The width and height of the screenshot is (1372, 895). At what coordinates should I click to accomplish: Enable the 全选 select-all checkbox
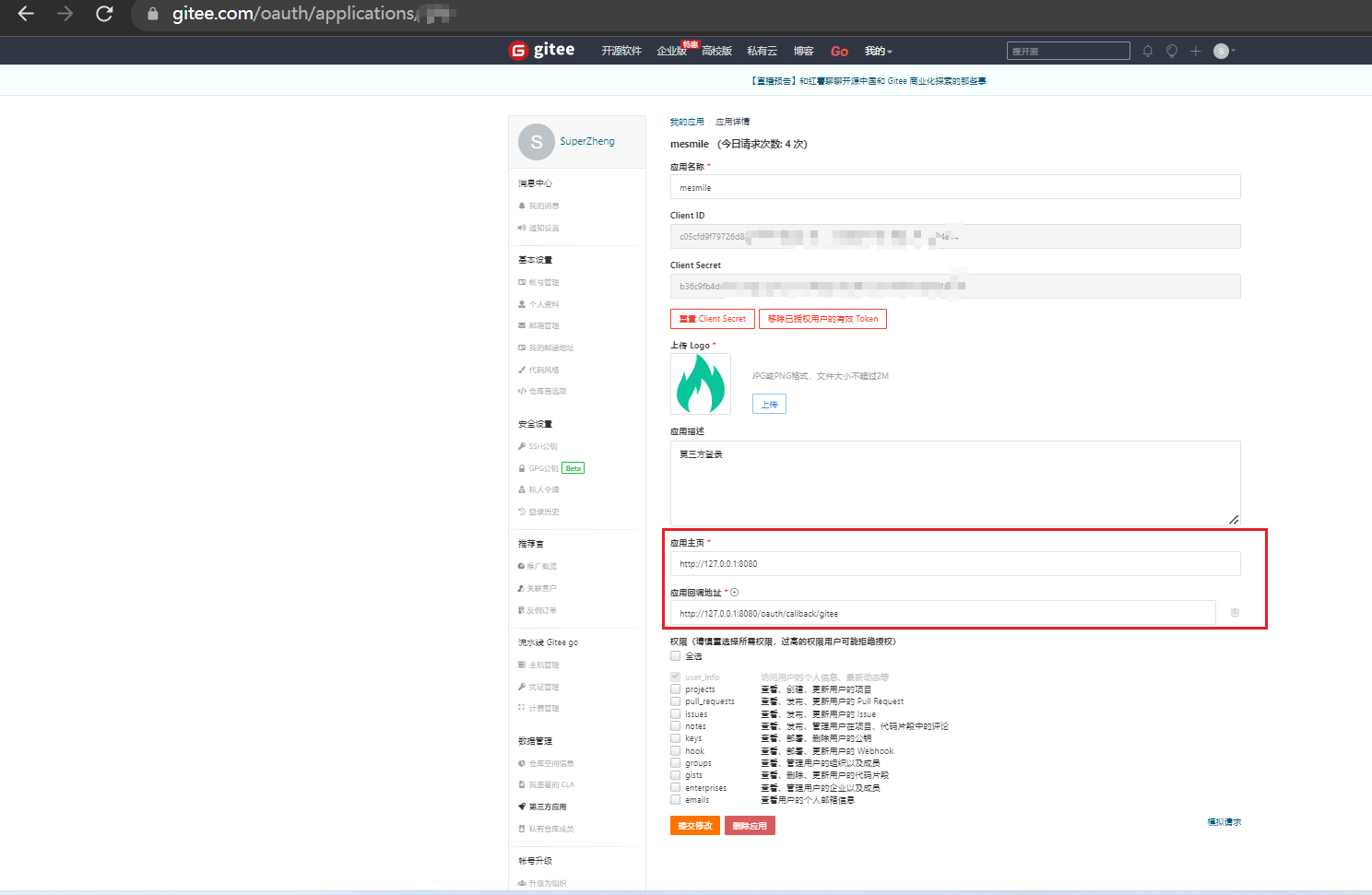click(x=676, y=656)
